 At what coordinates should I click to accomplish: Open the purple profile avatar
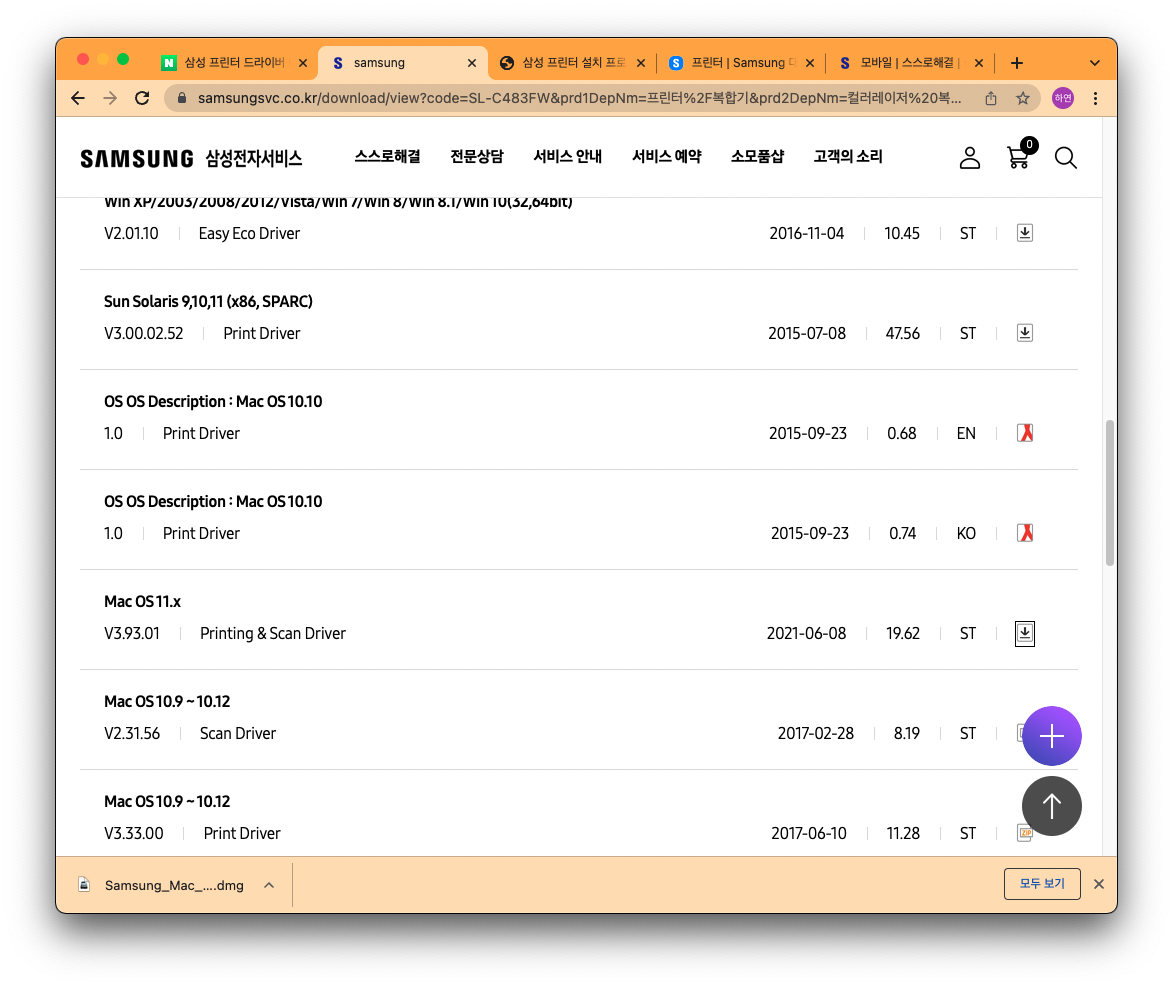1063,98
